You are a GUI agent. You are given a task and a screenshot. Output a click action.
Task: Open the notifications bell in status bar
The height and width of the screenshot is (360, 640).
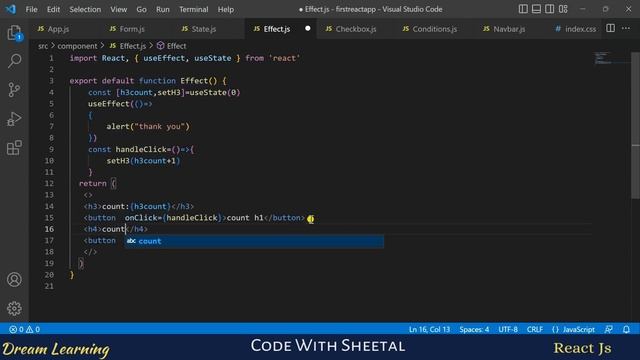pyautogui.click(x=627, y=329)
